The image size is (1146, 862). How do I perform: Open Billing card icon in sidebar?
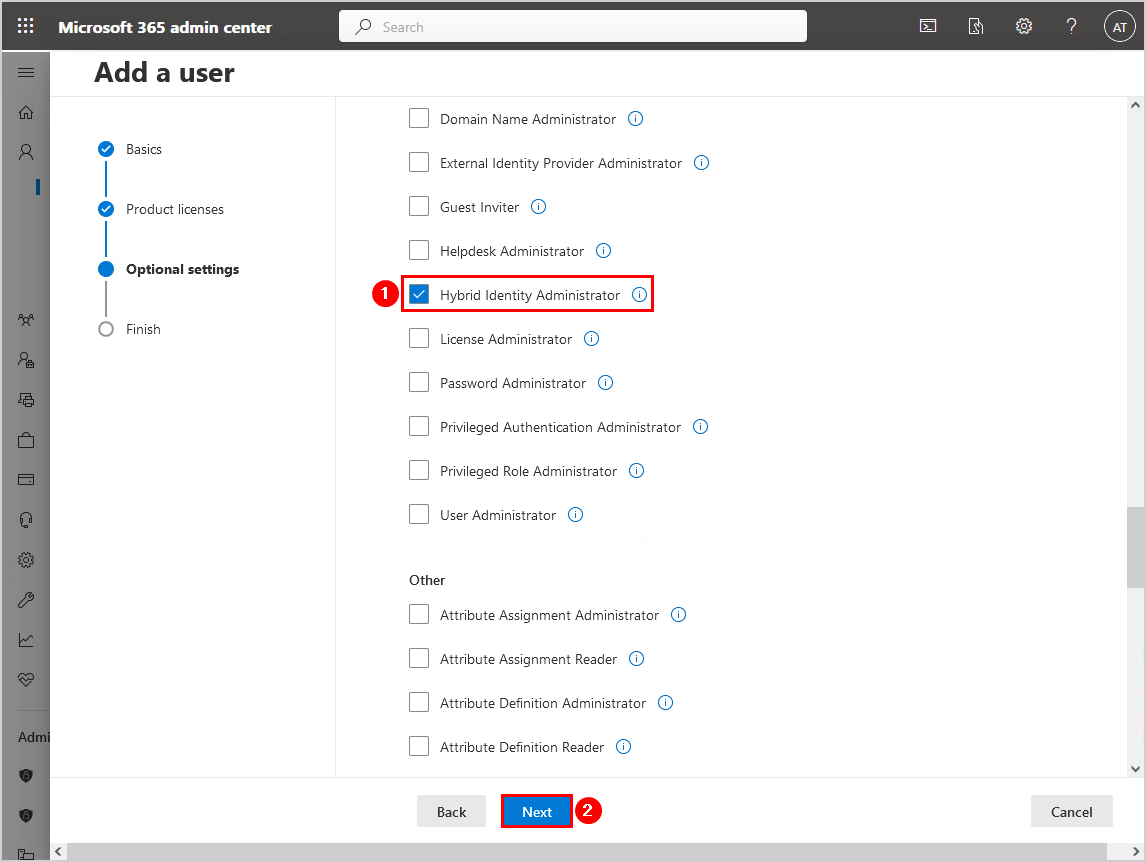click(x=26, y=480)
